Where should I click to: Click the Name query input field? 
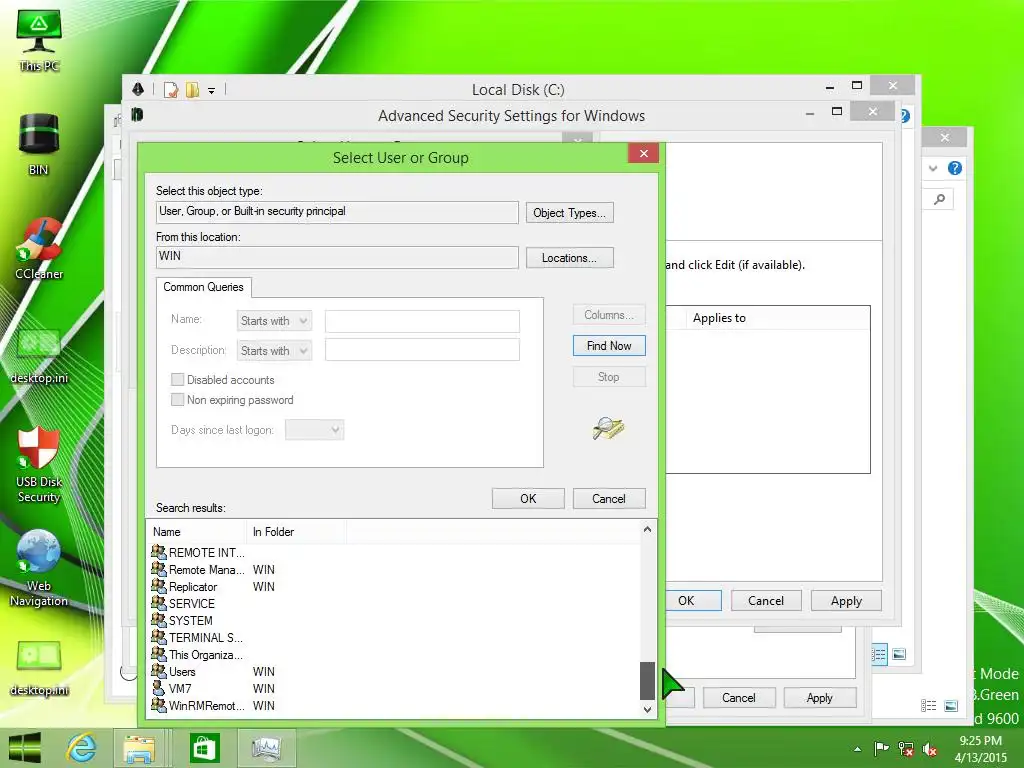tap(422, 321)
